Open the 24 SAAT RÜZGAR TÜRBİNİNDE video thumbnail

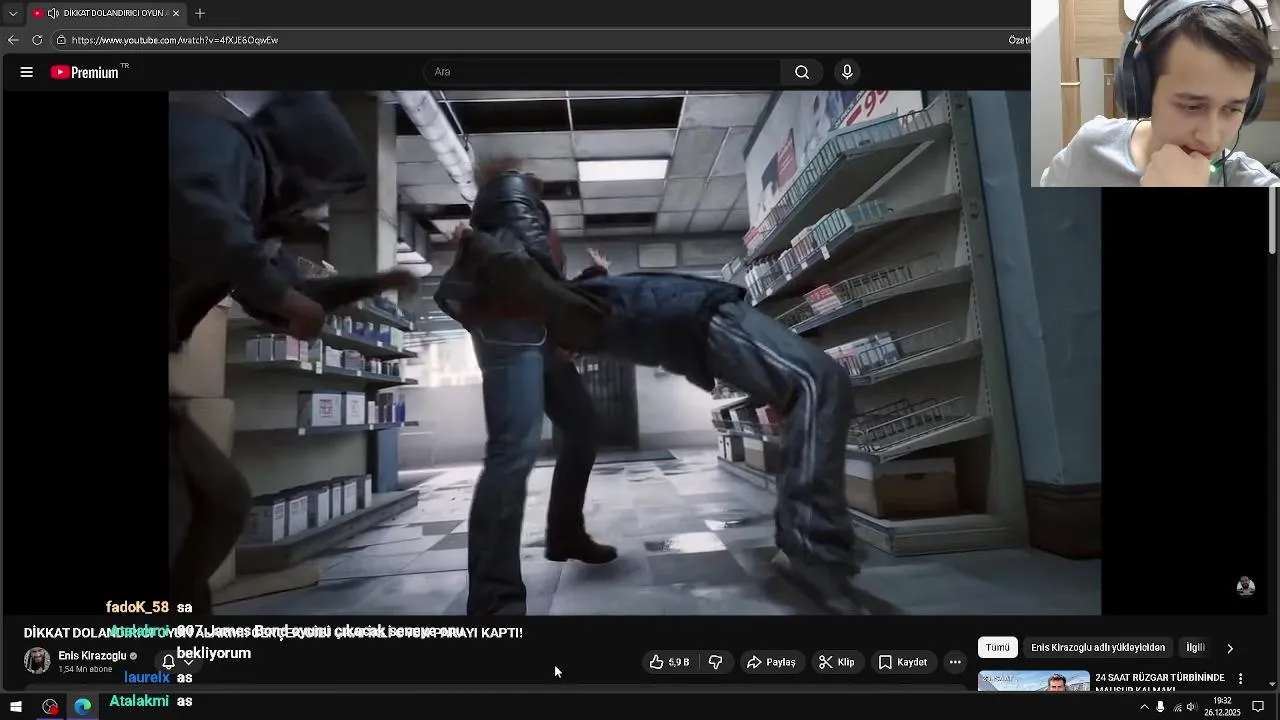click(x=1034, y=681)
